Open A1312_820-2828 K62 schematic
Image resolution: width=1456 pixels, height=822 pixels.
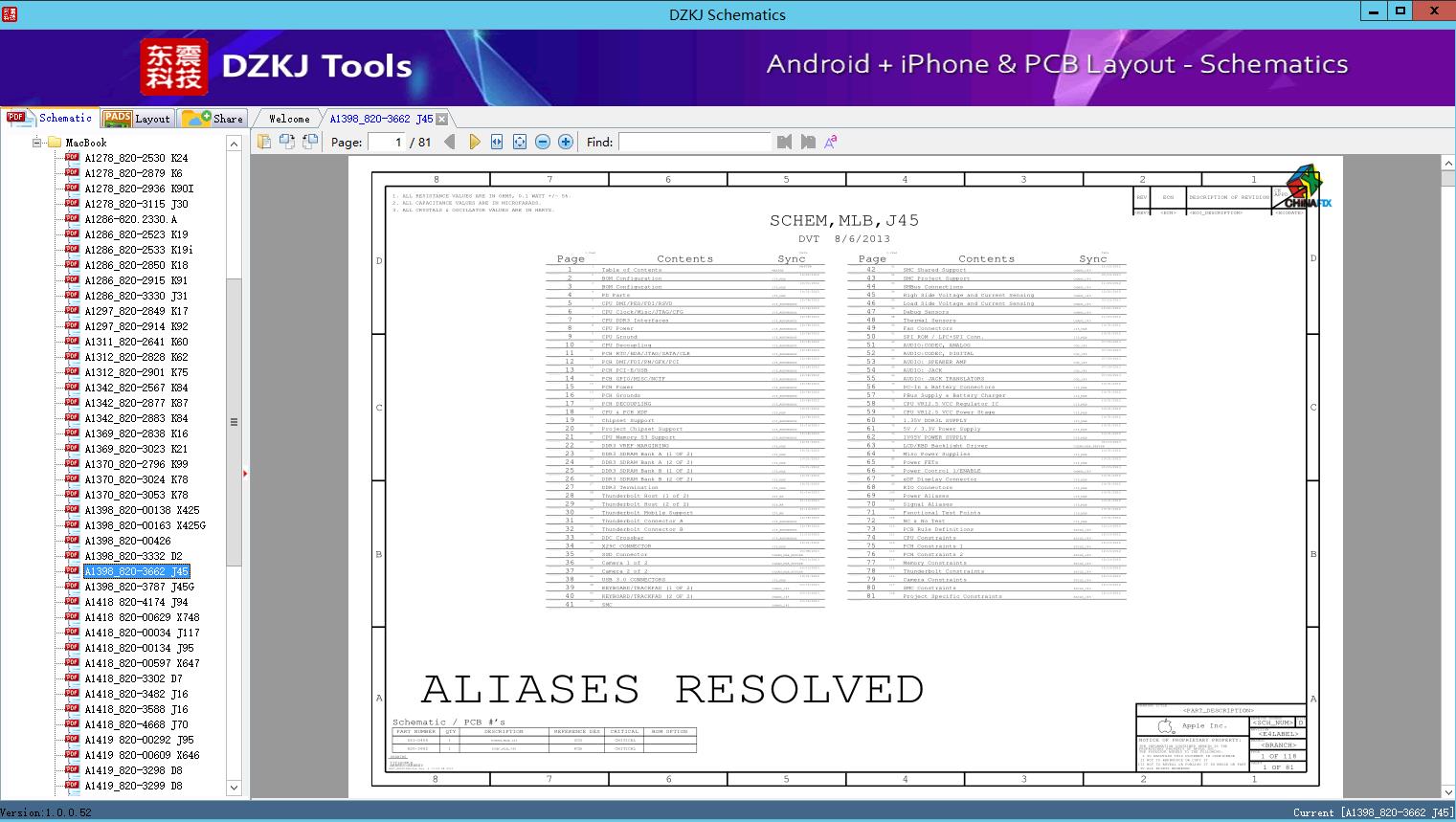click(136, 357)
